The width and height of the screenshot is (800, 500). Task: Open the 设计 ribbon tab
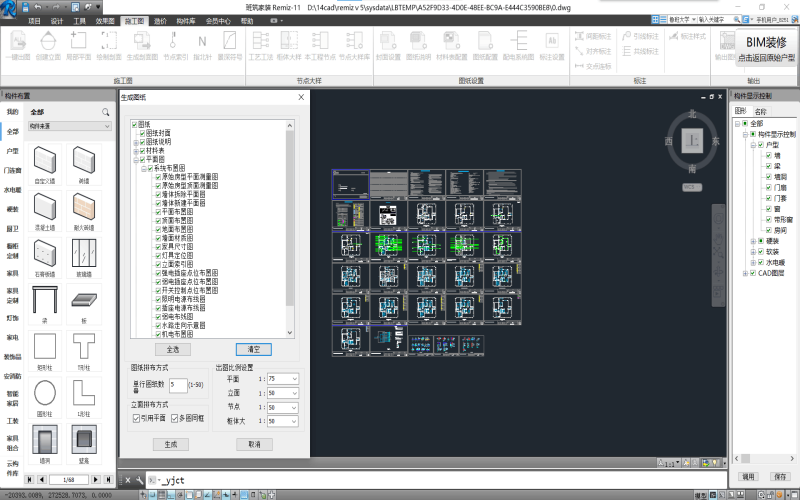pos(57,21)
